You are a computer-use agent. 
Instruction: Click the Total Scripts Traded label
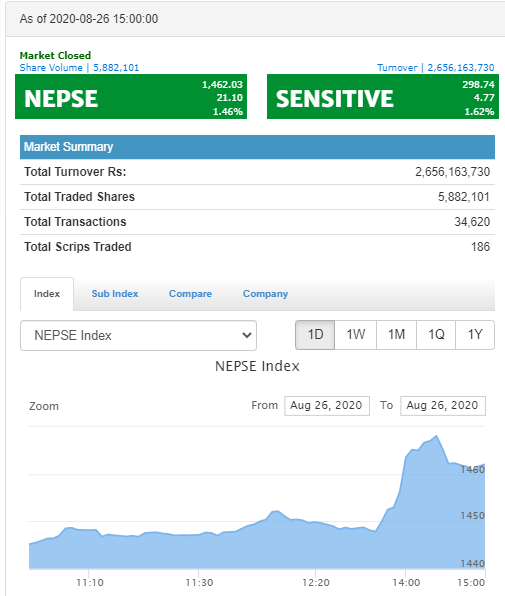tap(78, 247)
